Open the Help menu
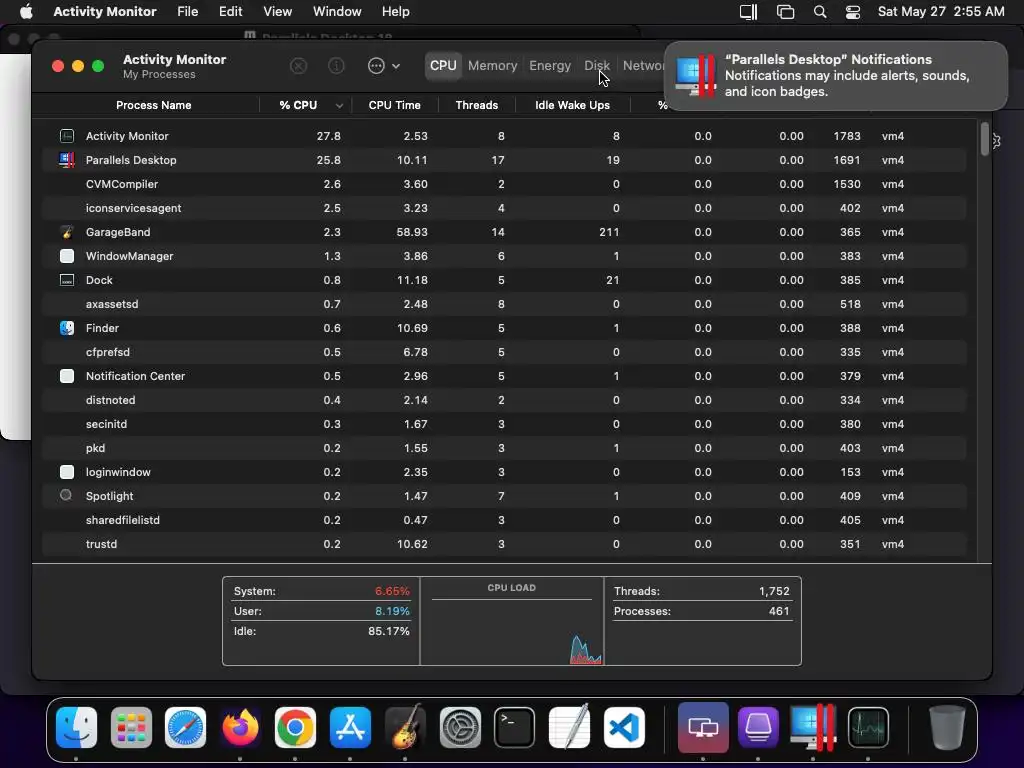This screenshot has width=1024, height=768. tap(395, 11)
